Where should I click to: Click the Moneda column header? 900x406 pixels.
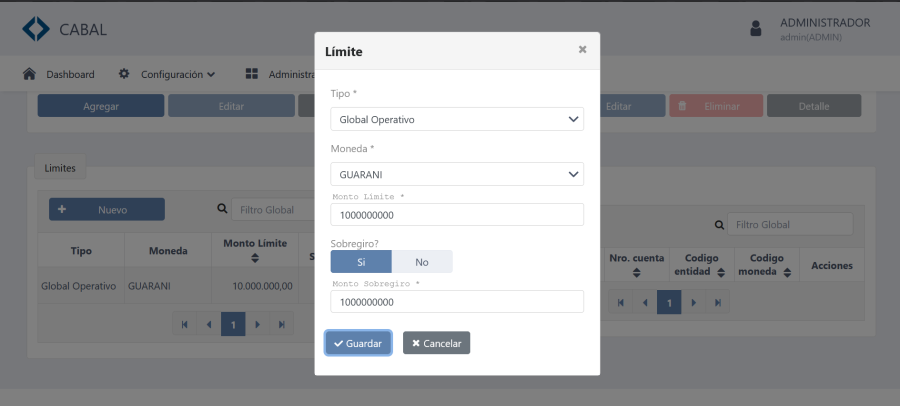(x=168, y=250)
